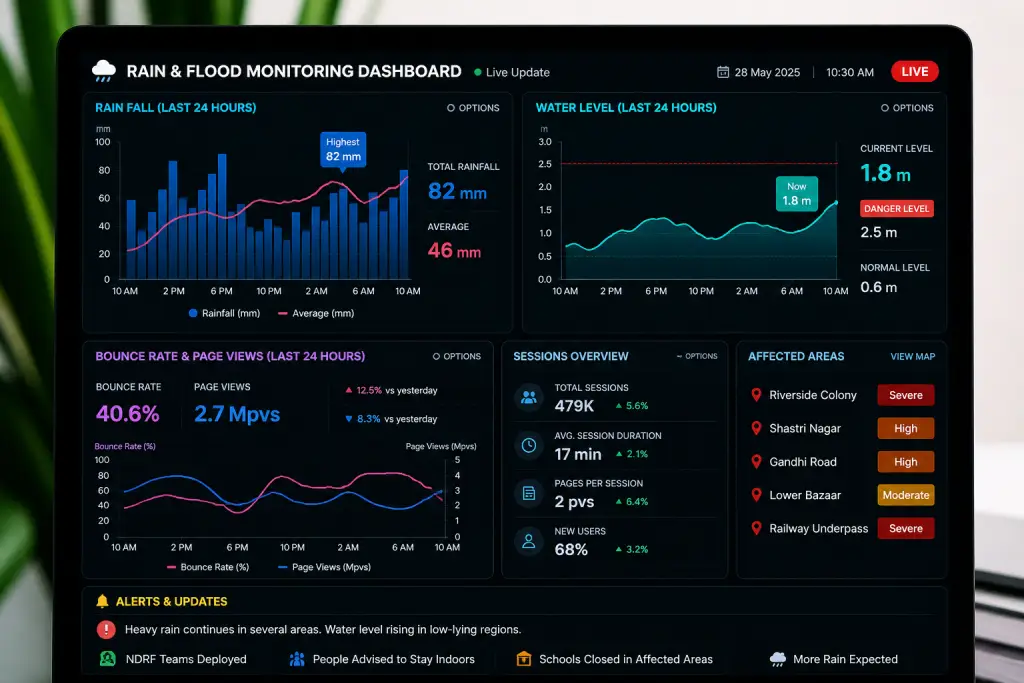1024x683 pixels.
Task: Click the green up arrow next to 2.1%
Action: [618, 454]
